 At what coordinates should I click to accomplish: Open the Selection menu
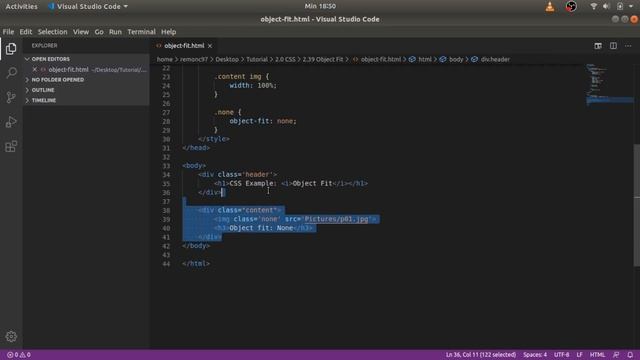[52, 32]
